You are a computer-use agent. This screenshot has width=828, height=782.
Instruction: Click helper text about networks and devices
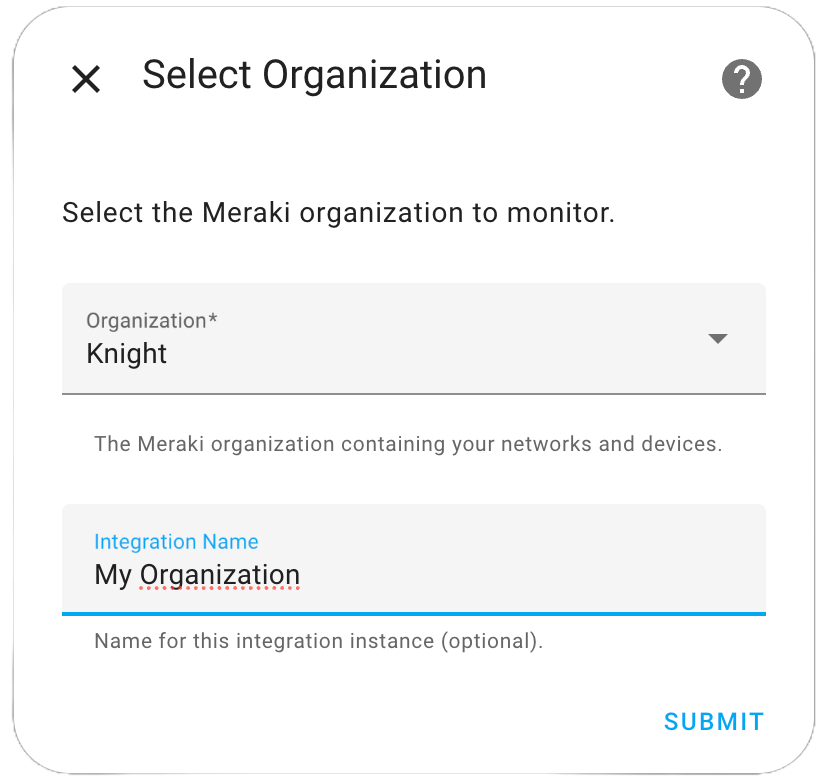(x=408, y=444)
